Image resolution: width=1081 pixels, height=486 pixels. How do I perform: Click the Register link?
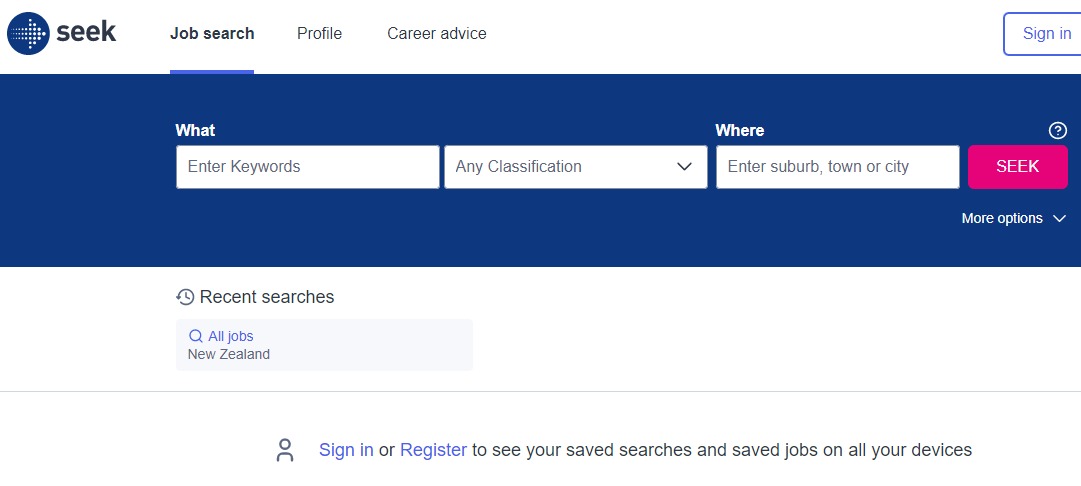(433, 450)
